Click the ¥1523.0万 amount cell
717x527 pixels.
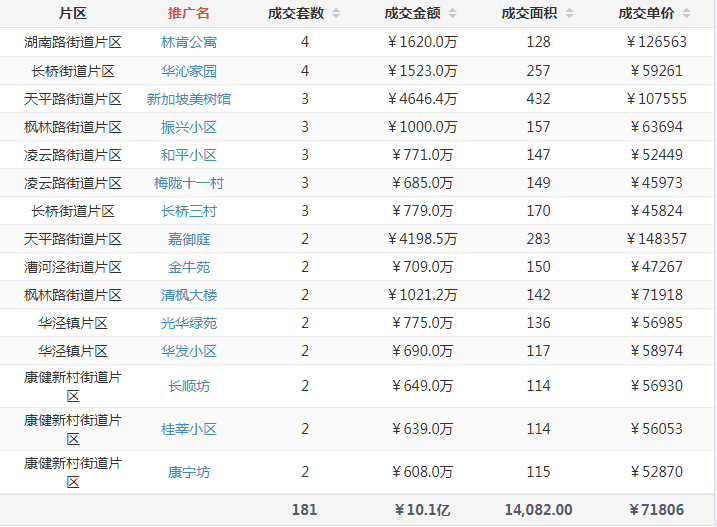tap(422, 71)
